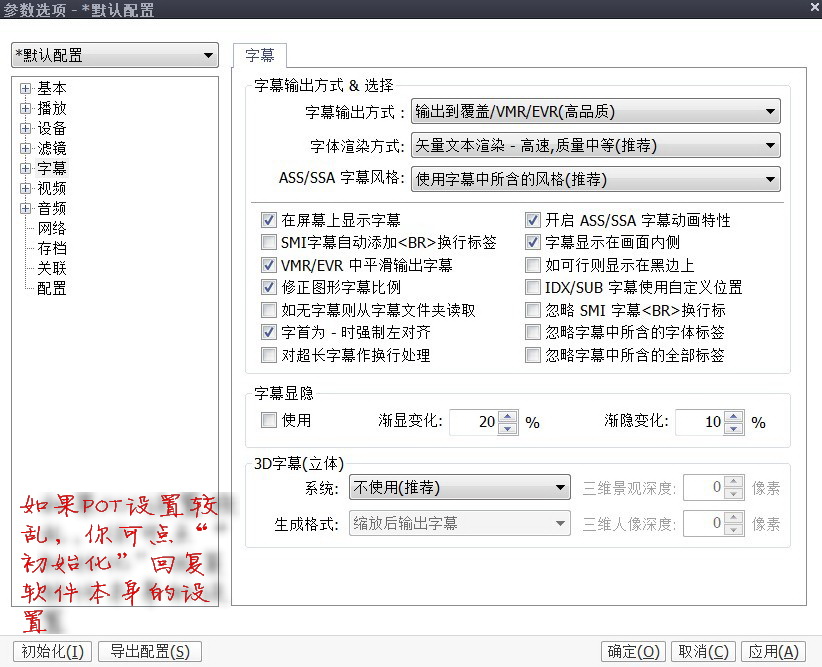Increase 渐显变化 value with up arrow
The width and height of the screenshot is (822, 667).
click(508, 416)
